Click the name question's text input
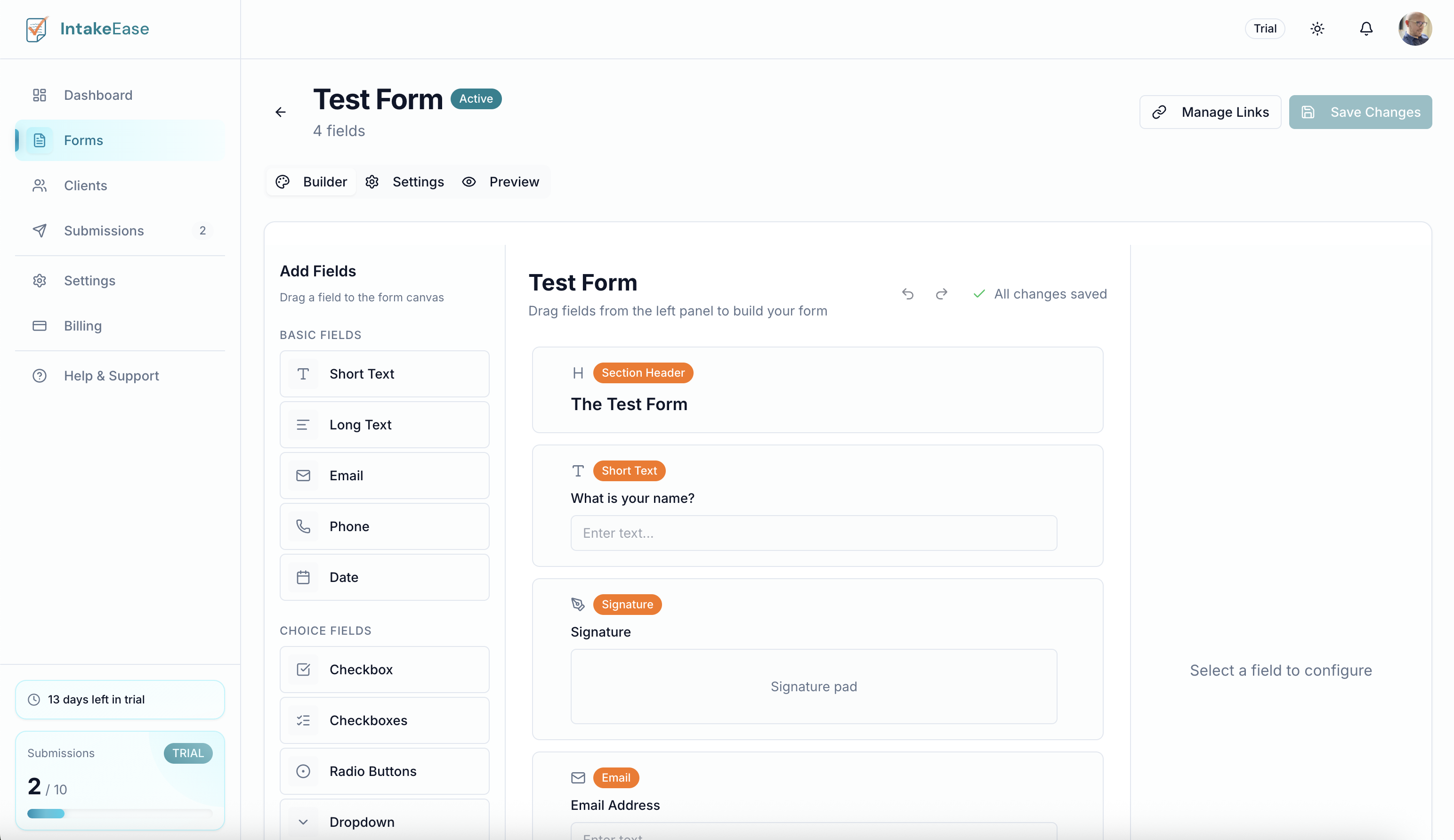 (x=813, y=533)
